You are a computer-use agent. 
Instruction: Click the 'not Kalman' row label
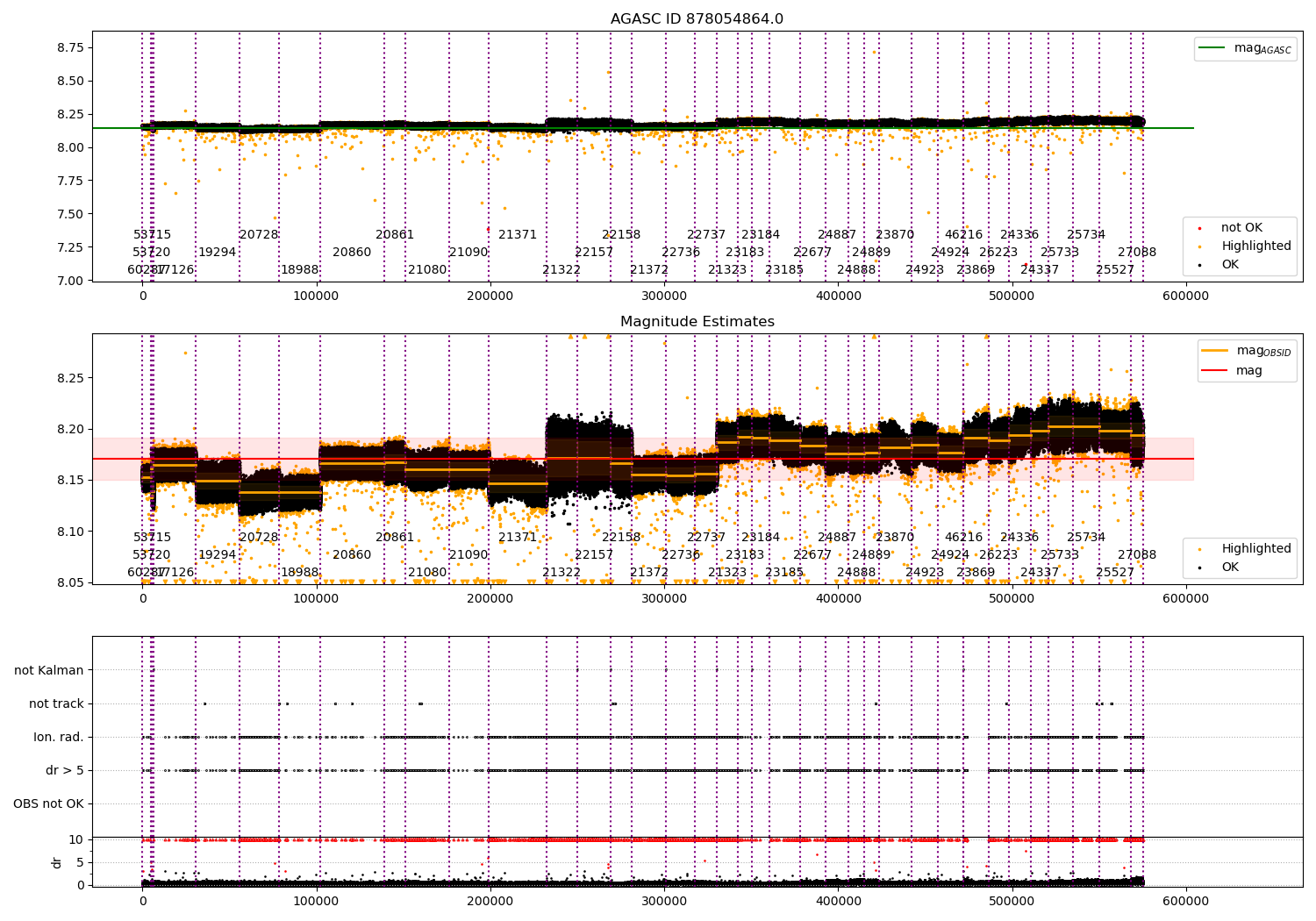[x=49, y=670]
